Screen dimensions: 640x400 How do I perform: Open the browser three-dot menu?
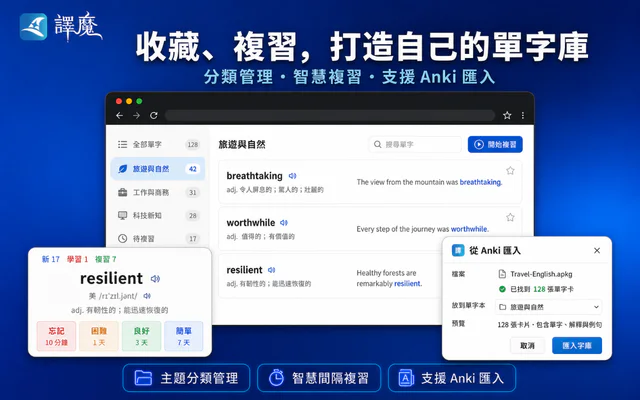[523, 116]
